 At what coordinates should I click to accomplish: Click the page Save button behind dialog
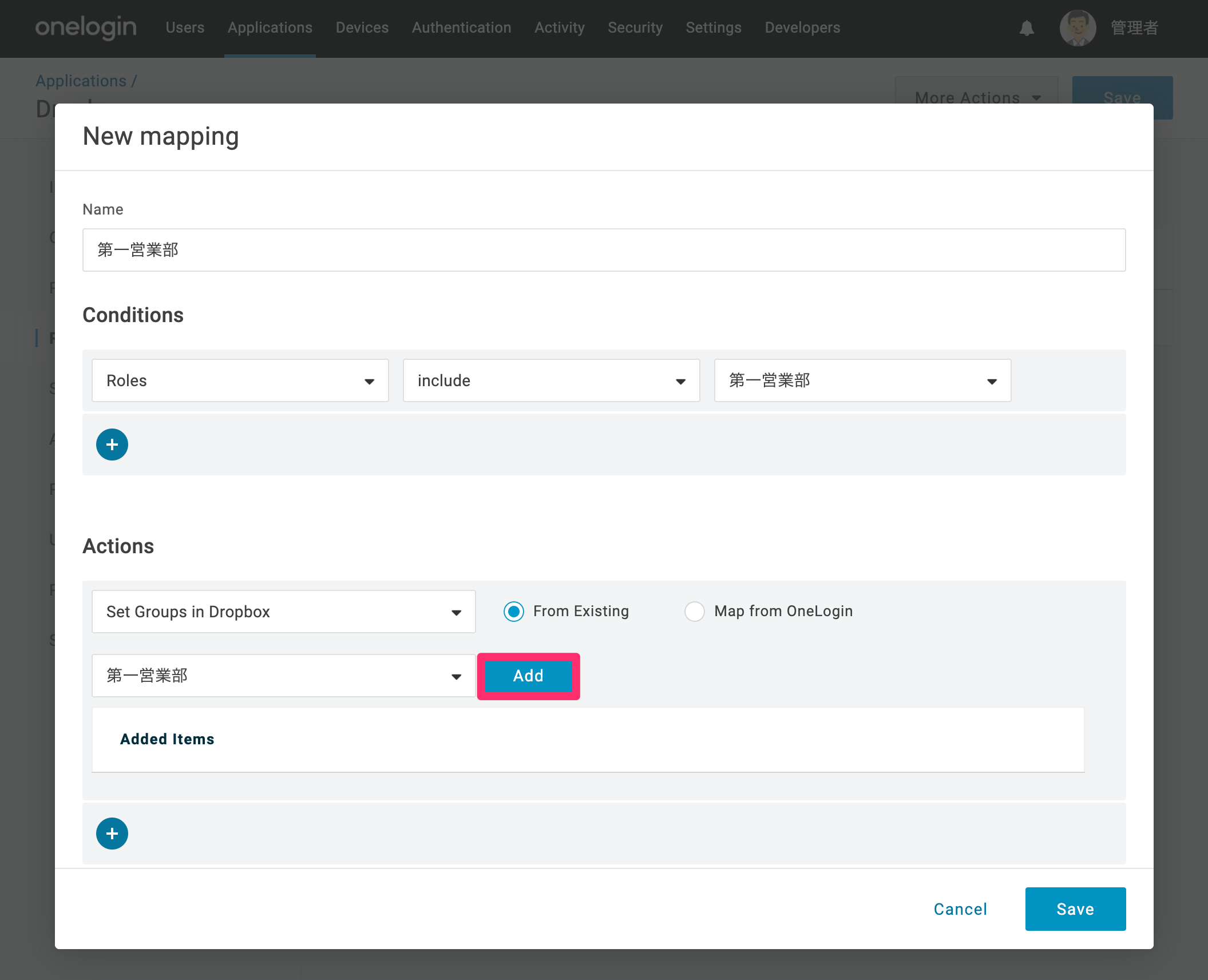pos(1123,97)
